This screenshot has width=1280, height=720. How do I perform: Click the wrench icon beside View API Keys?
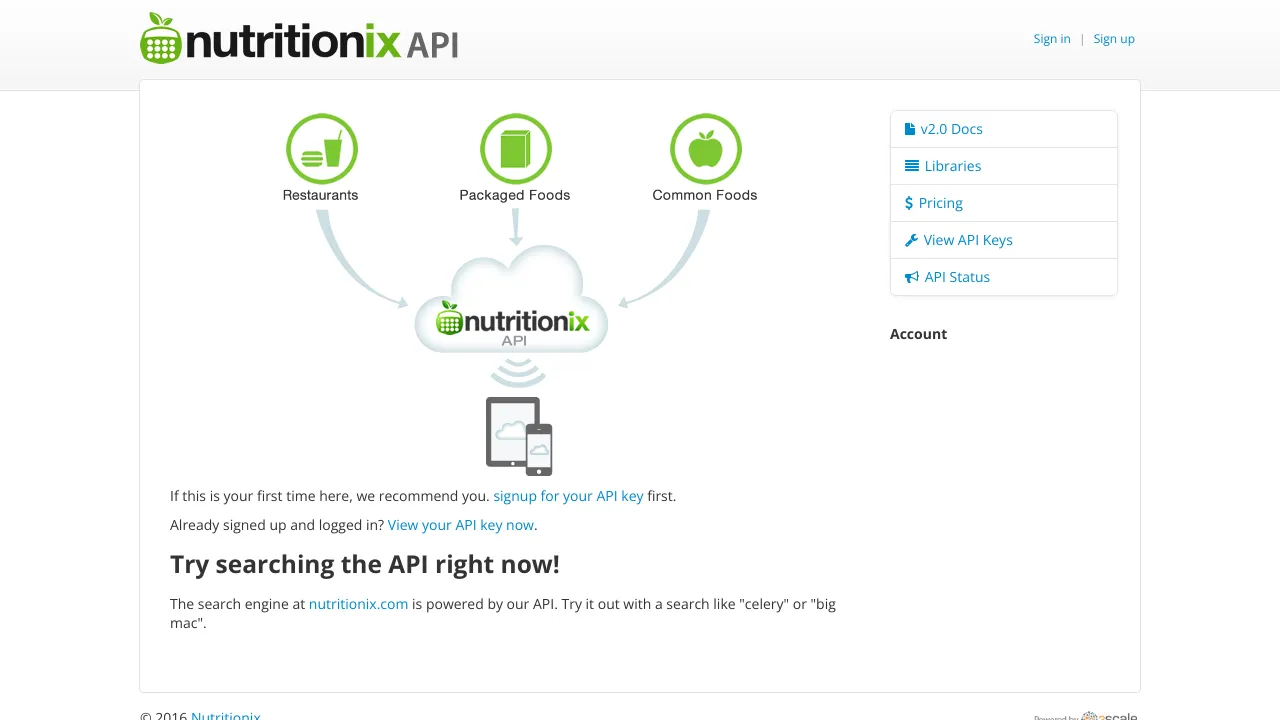(x=911, y=240)
